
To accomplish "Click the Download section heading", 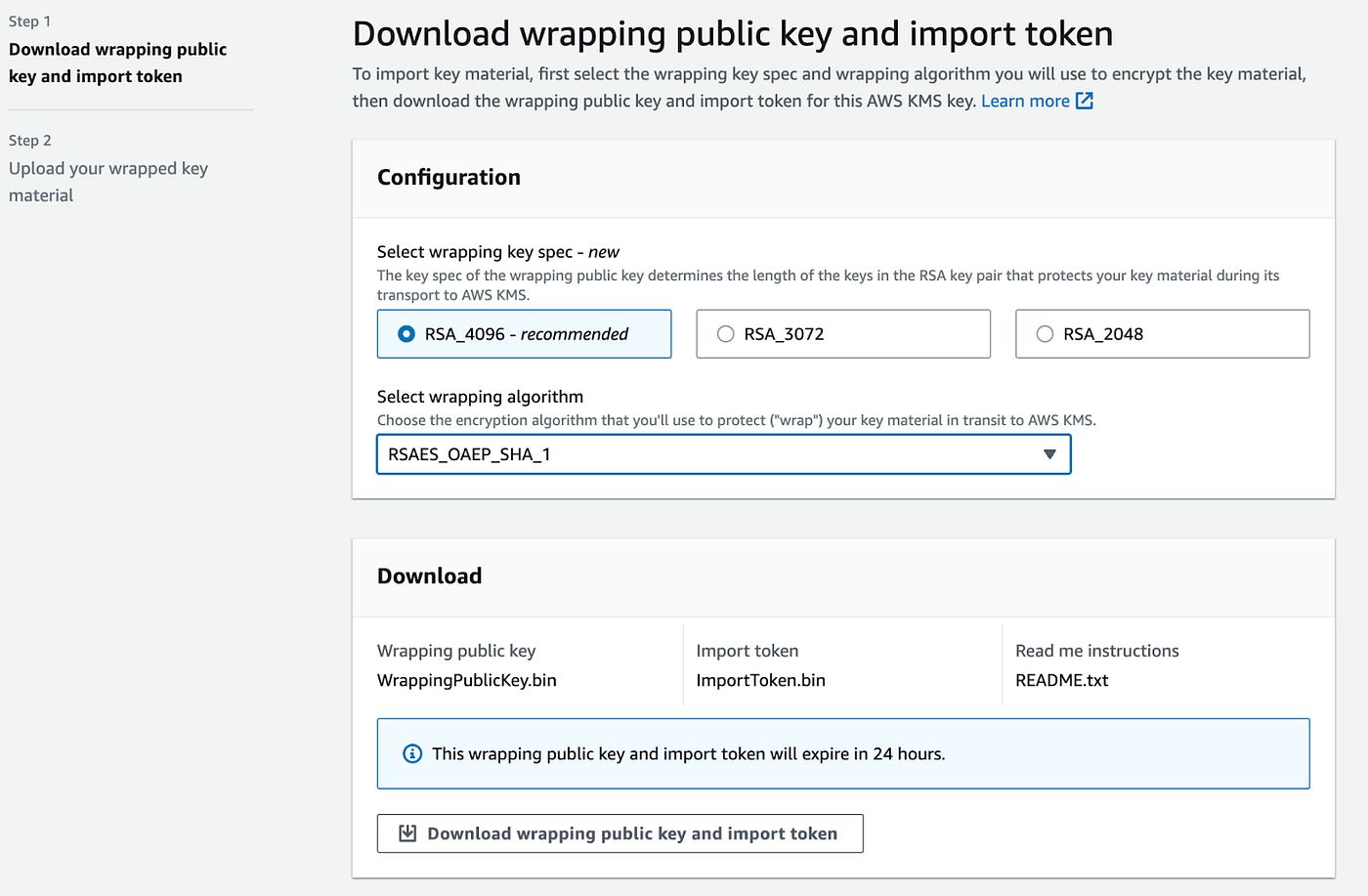I will (x=429, y=576).
